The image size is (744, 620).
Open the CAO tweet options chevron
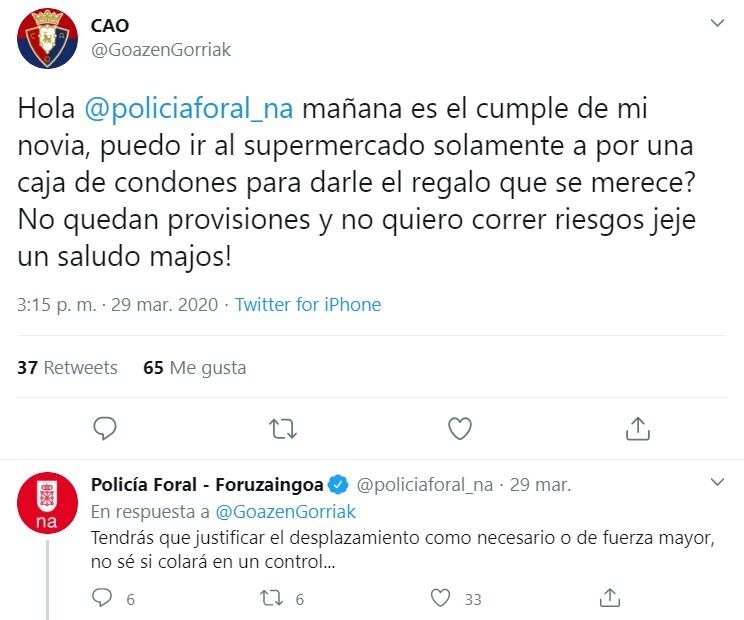point(717,23)
